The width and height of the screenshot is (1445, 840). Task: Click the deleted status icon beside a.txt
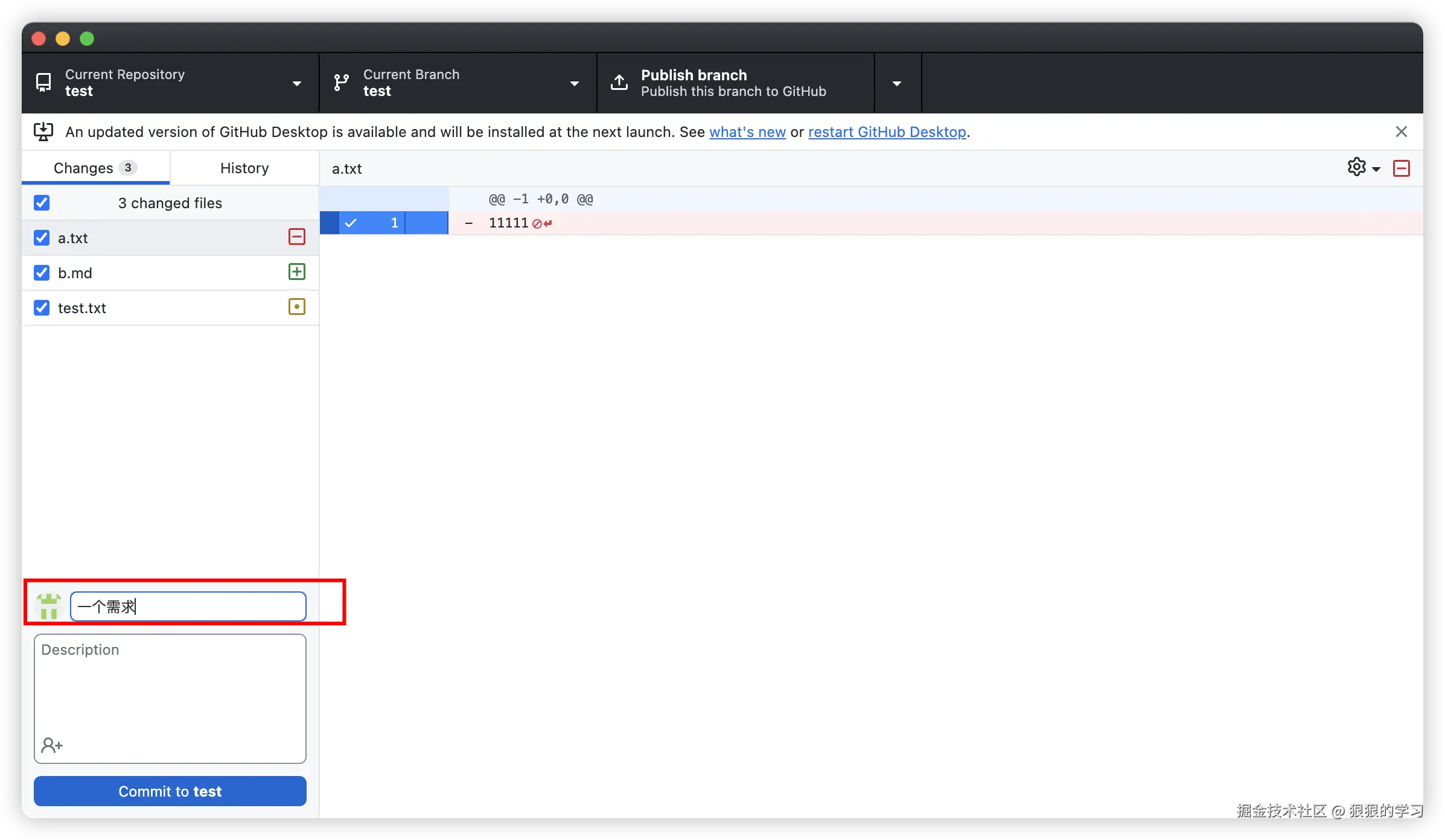[x=296, y=237]
